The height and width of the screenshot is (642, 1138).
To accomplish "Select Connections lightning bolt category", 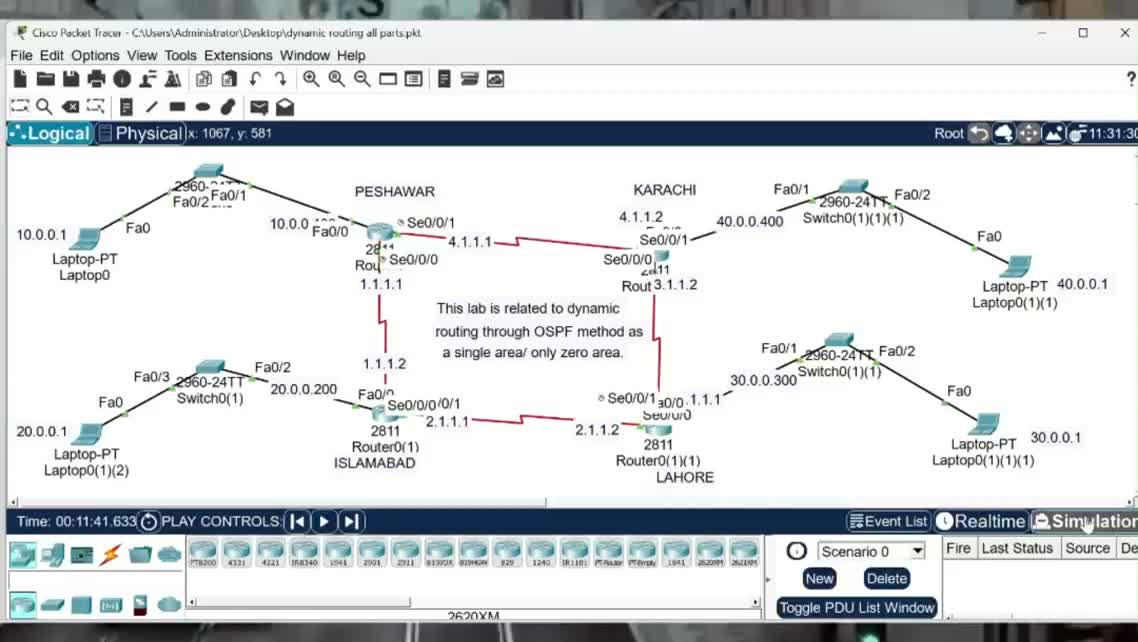I will tap(110, 555).
